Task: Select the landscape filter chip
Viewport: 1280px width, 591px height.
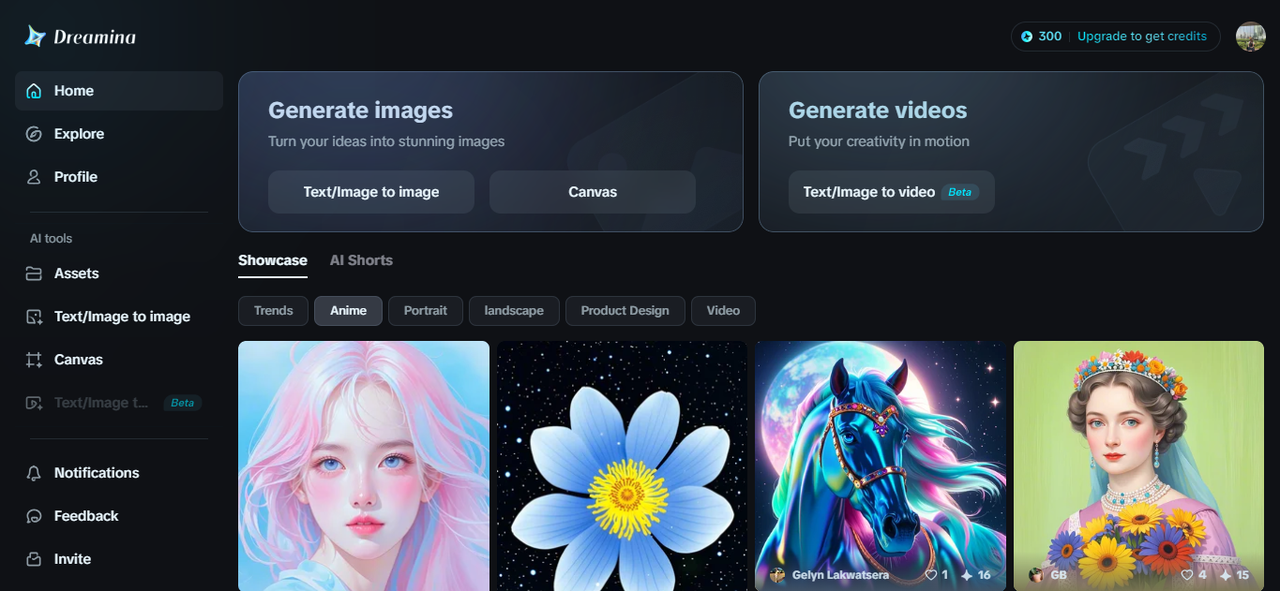Action: pos(514,311)
